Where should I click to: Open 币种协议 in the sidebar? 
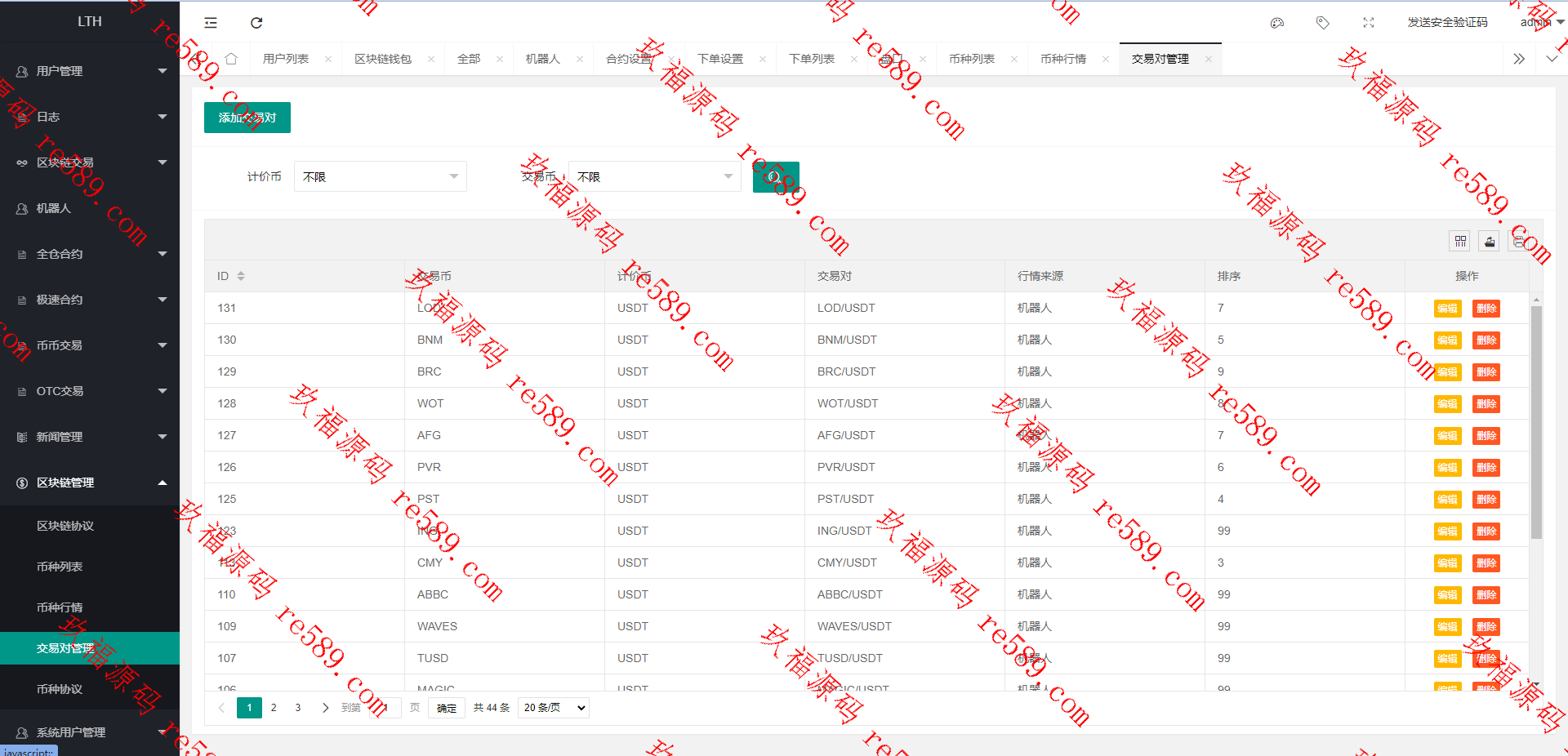point(90,689)
